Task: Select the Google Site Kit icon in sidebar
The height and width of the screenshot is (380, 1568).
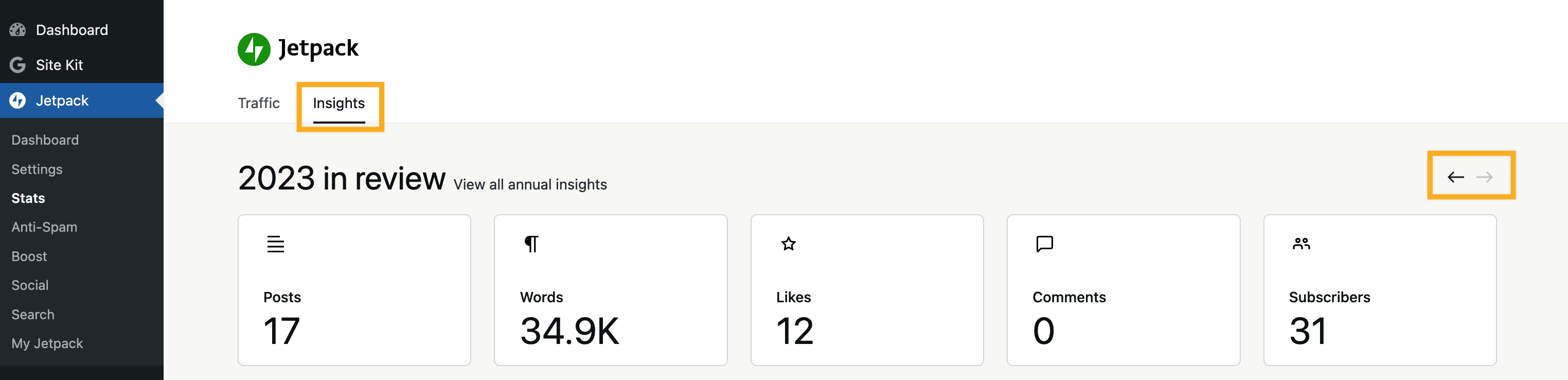Action: click(17, 64)
